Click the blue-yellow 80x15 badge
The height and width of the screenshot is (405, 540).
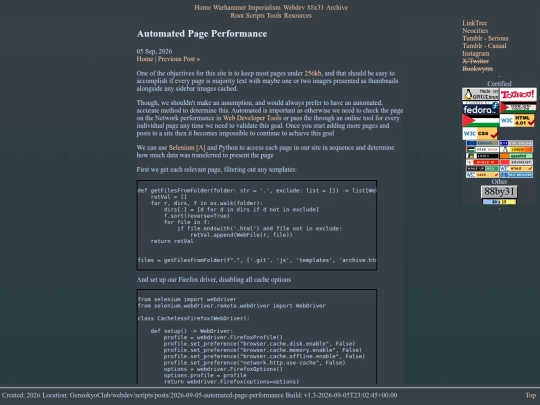click(499, 202)
